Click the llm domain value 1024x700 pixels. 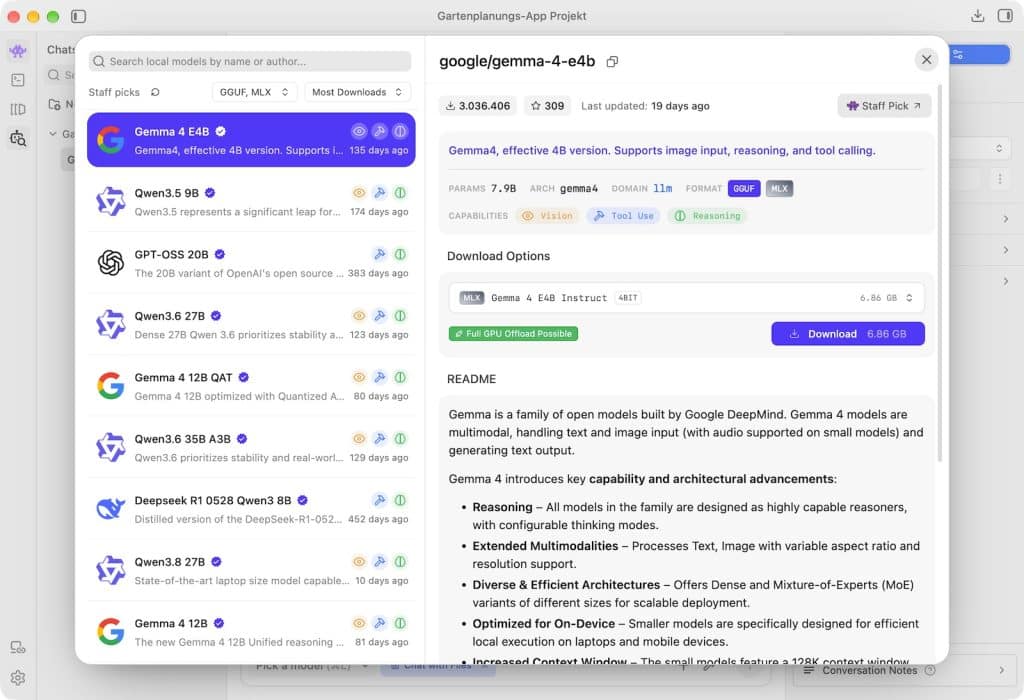pyautogui.click(x=662, y=189)
